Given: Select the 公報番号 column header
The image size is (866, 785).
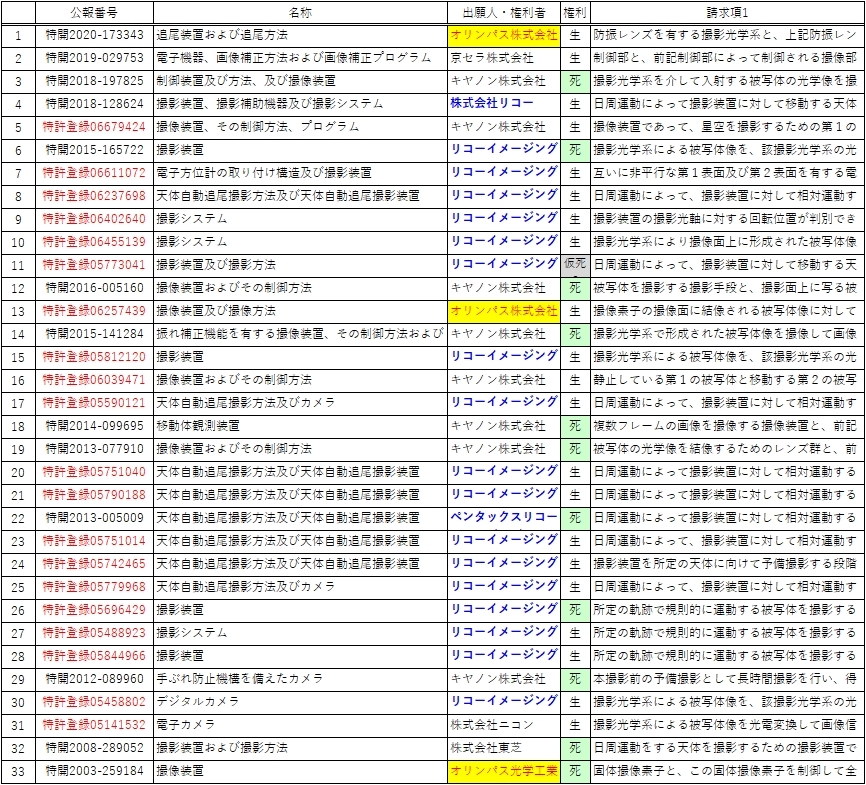Looking at the screenshot, I should pyautogui.click(x=94, y=12).
